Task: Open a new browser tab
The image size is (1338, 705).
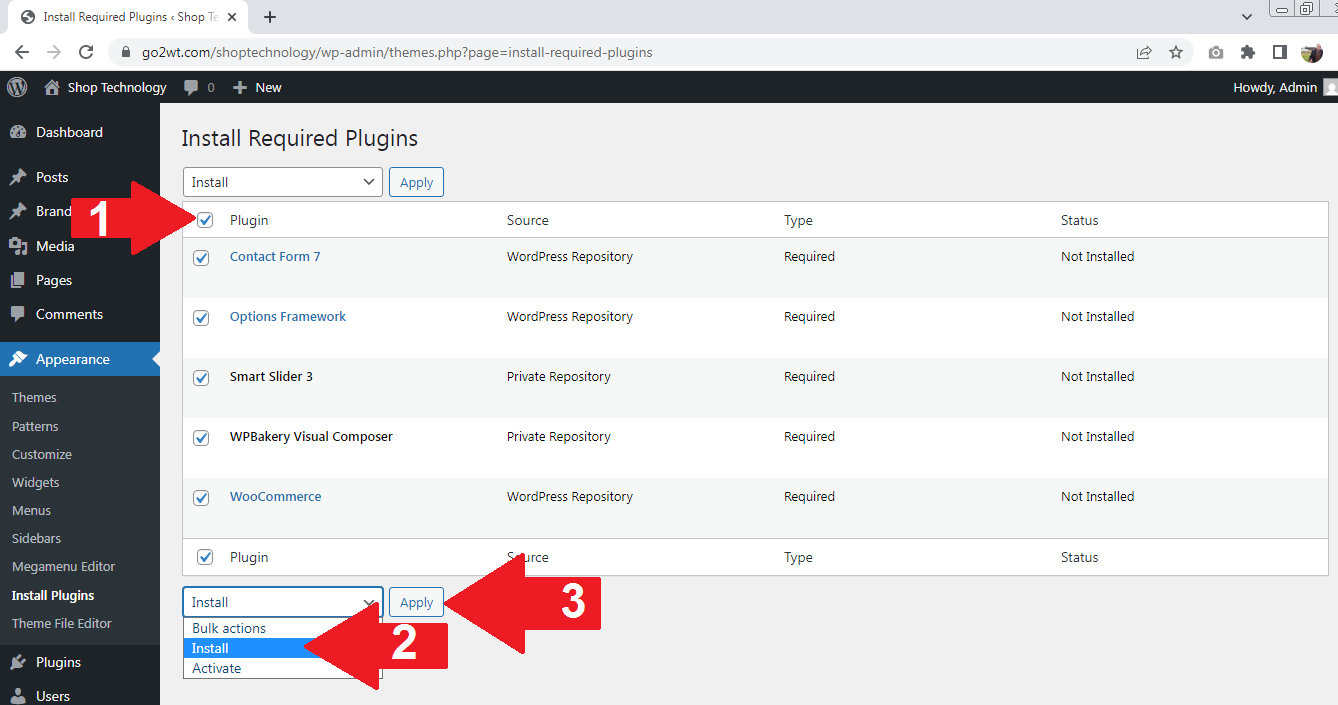Action: (270, 17)
